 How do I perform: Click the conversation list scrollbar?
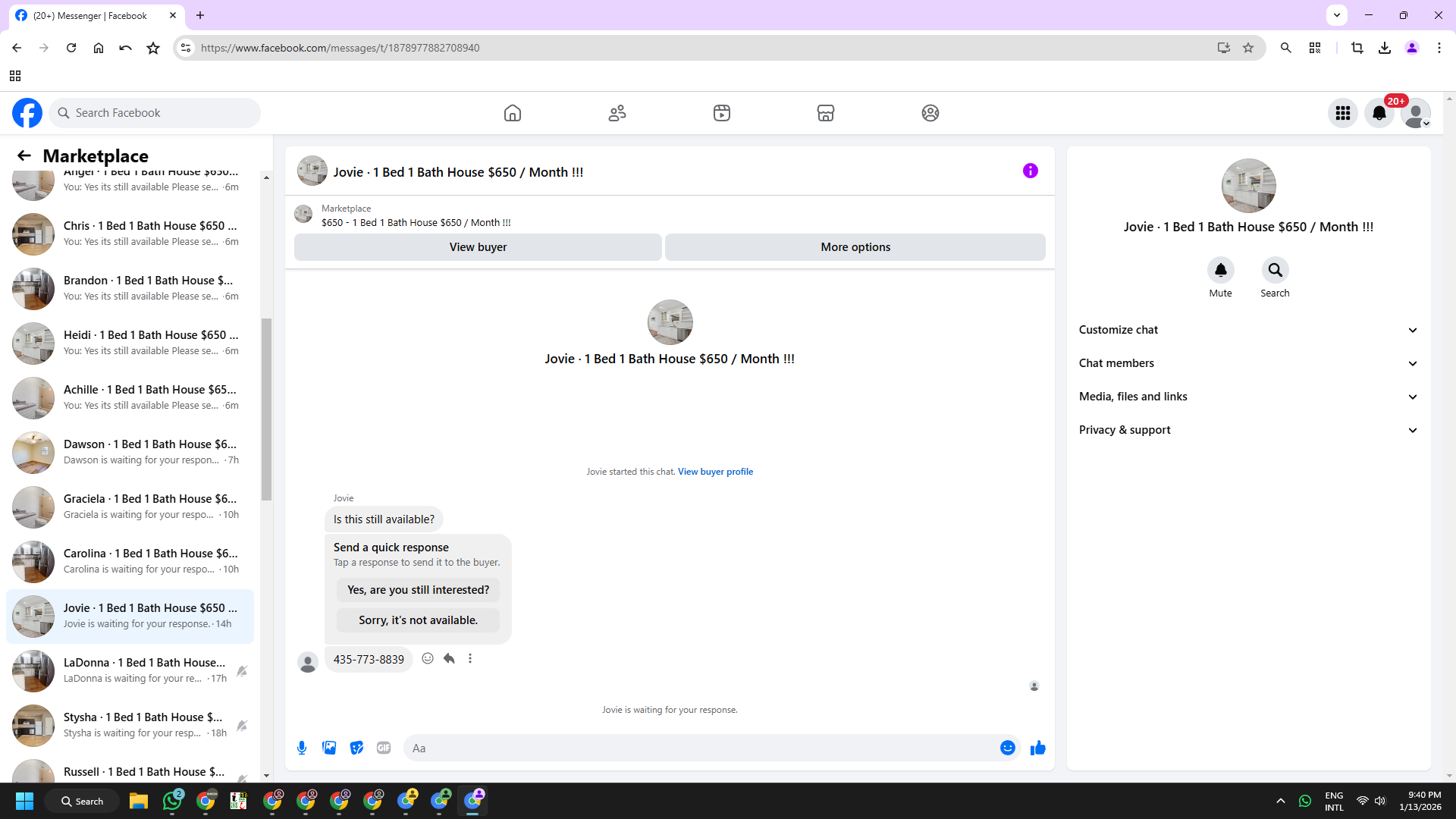click(266, 409)
